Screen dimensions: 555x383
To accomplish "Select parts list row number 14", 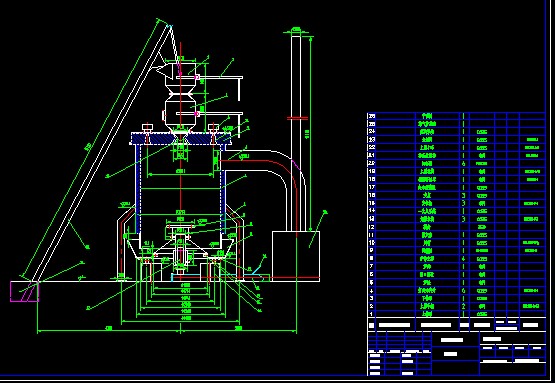I will coord(456,211).
